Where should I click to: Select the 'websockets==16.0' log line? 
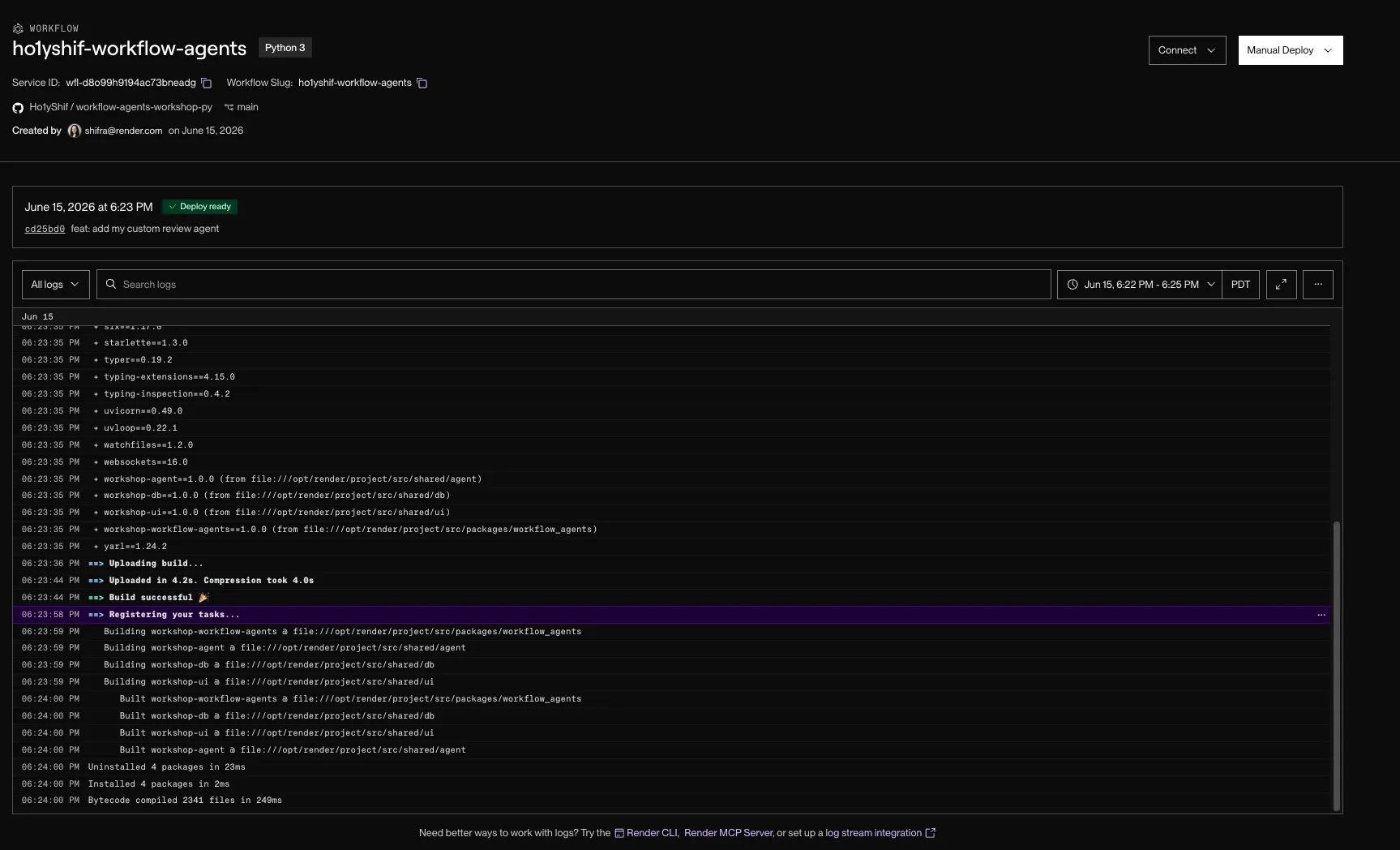coord(671,462)
